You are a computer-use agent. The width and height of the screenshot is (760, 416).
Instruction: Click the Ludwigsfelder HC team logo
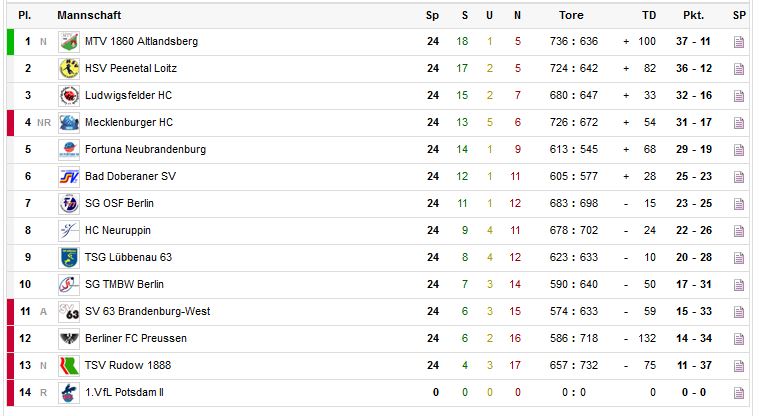coord(69,96)
